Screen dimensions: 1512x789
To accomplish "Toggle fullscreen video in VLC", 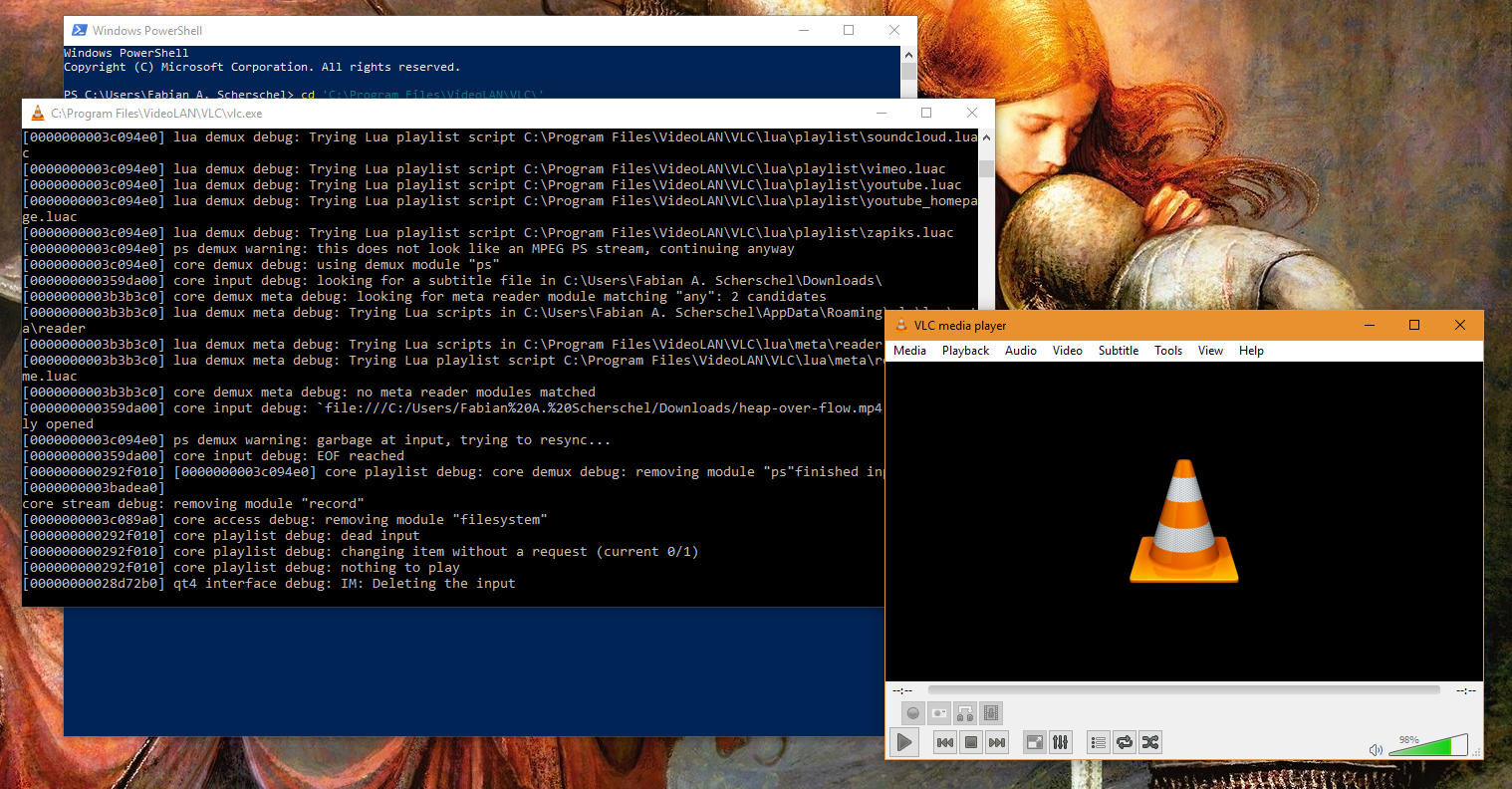I will click(1035, 742).
